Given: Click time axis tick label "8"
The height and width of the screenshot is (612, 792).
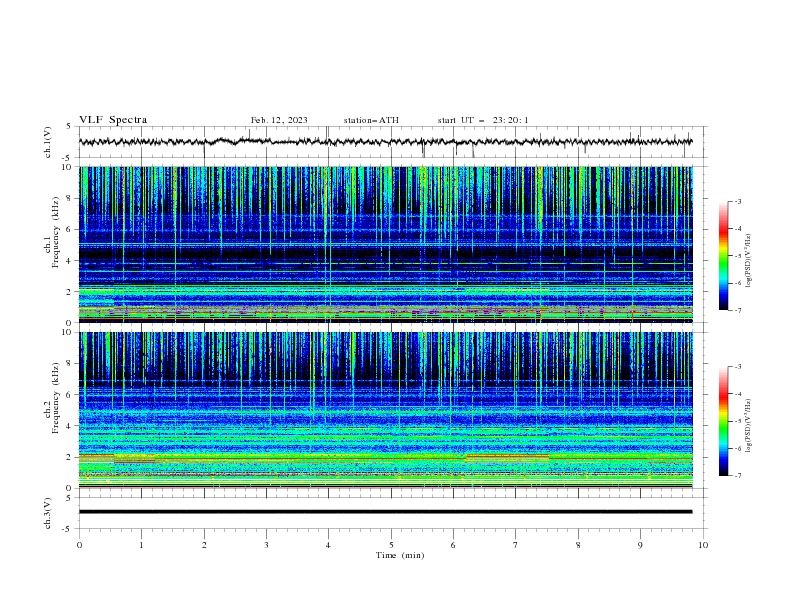Looking at the screenshot, I should [578, 545].
